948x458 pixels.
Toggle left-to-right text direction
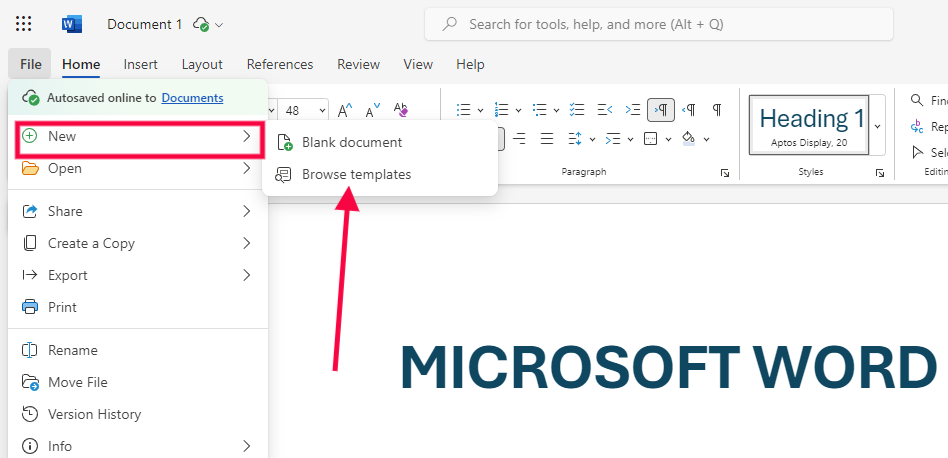660,110
